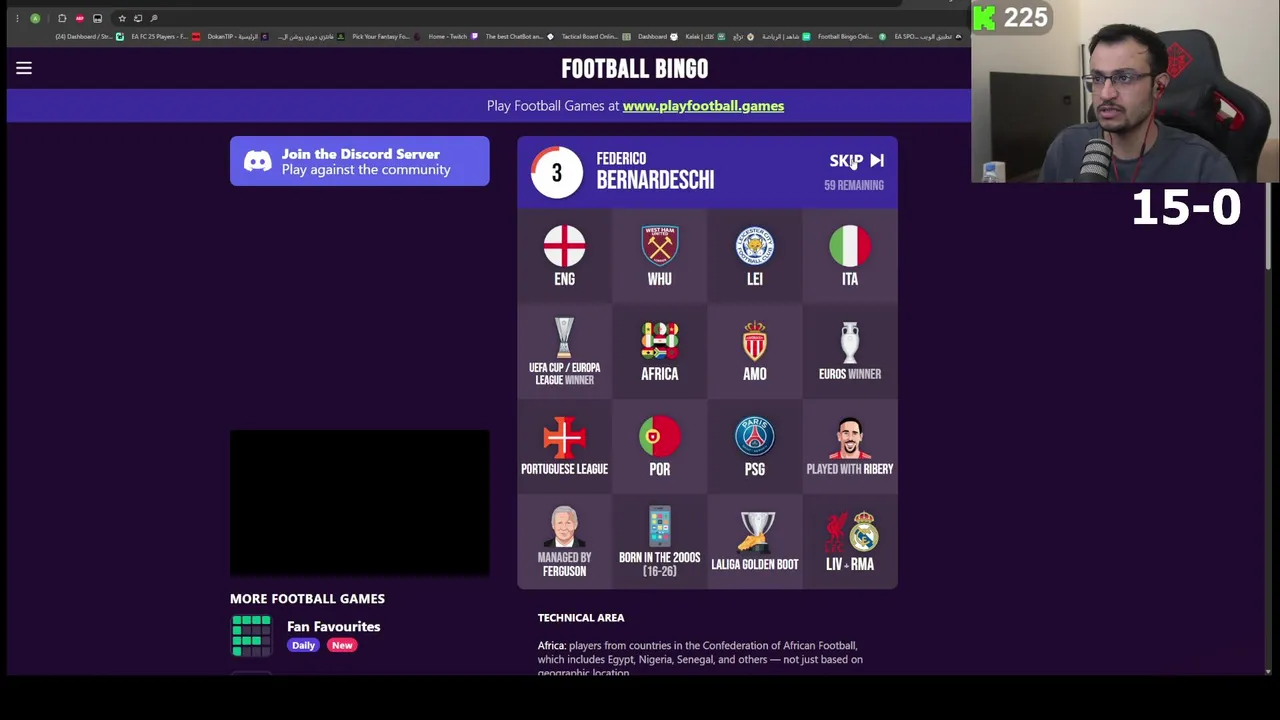Pick UEFA Cup / Europa League Winner cell
1280x720 pixels.
point(564,351)
